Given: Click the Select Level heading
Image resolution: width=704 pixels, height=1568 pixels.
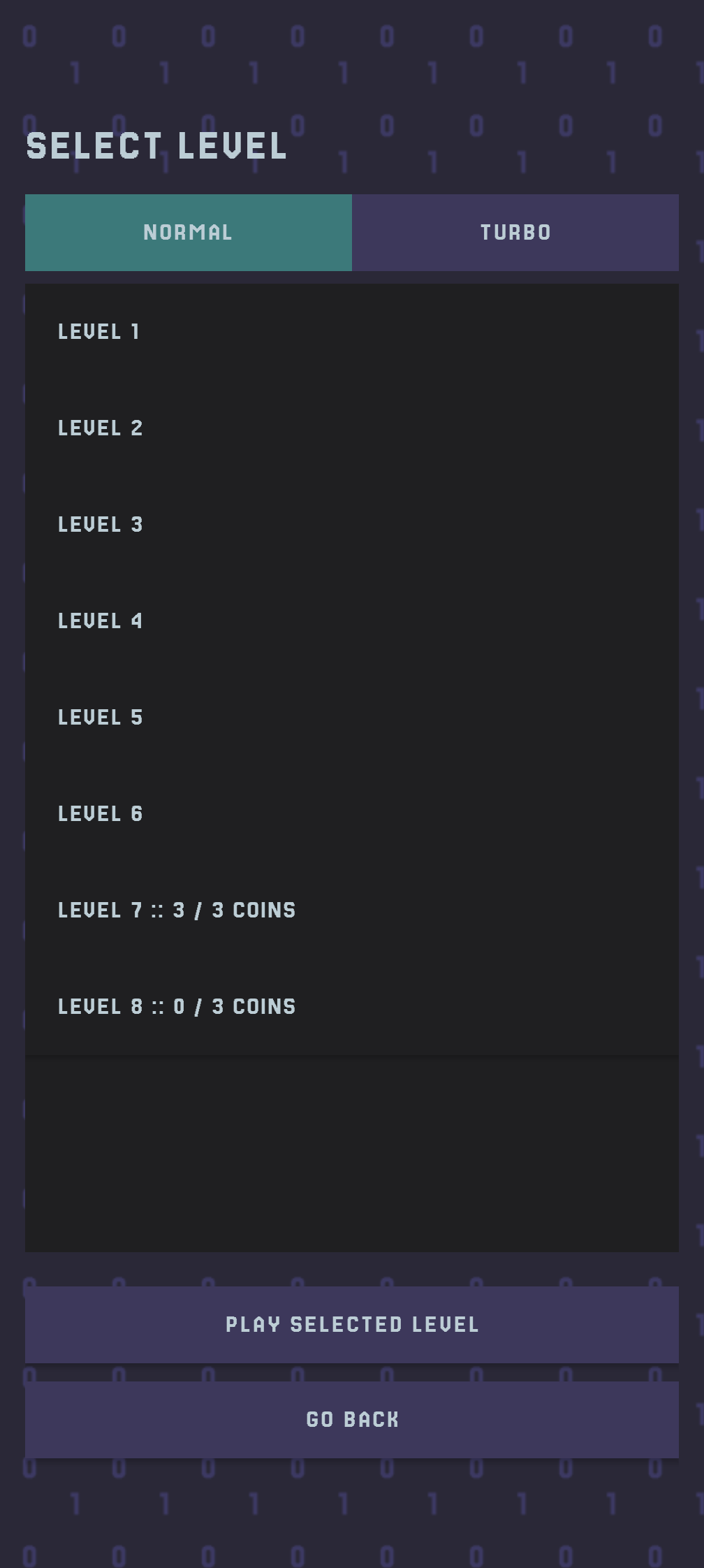Looking at the screenshot, I should [x=156, y=147].
